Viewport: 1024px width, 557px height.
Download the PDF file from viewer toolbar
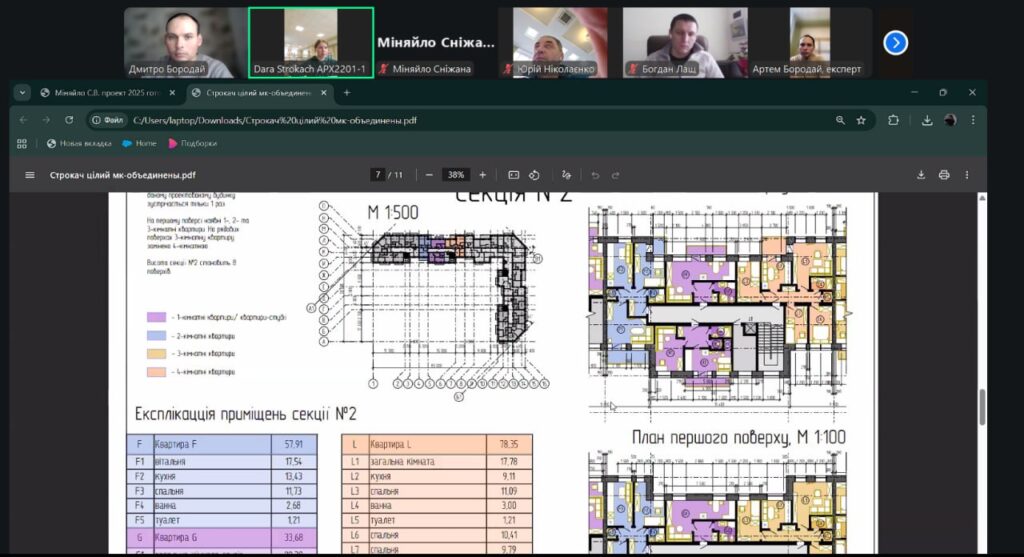pyautogui.click(x=921, y=175)
